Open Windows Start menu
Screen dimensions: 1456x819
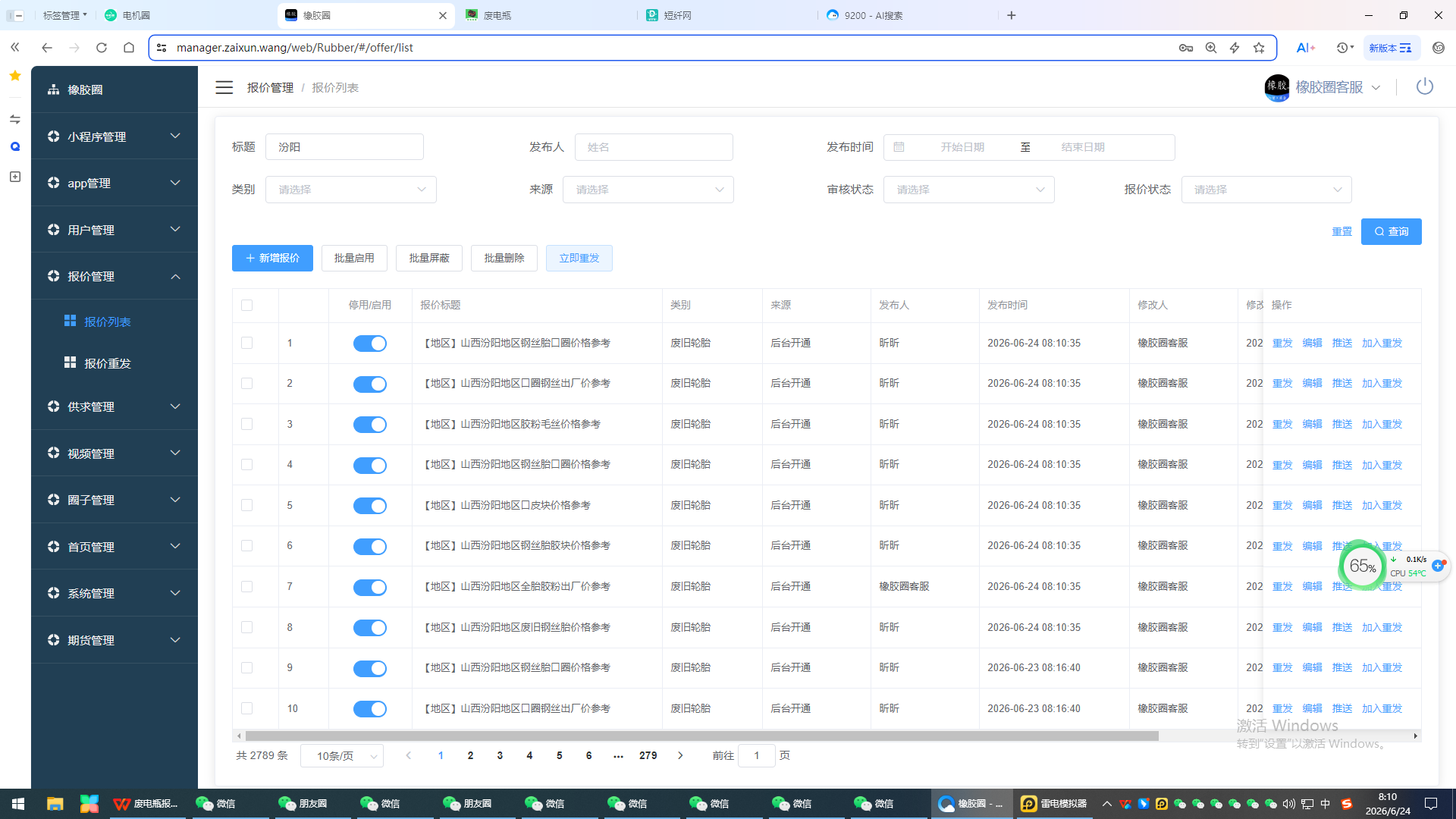[18, 804]
